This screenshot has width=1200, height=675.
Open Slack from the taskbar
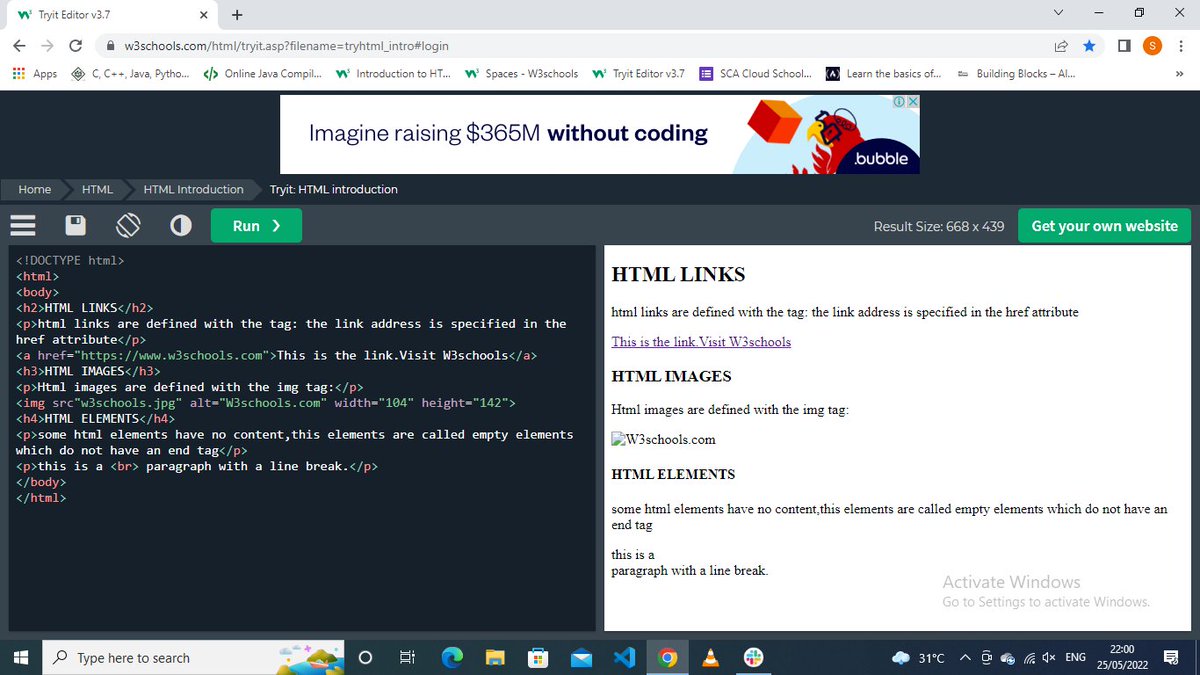[755, 657]
